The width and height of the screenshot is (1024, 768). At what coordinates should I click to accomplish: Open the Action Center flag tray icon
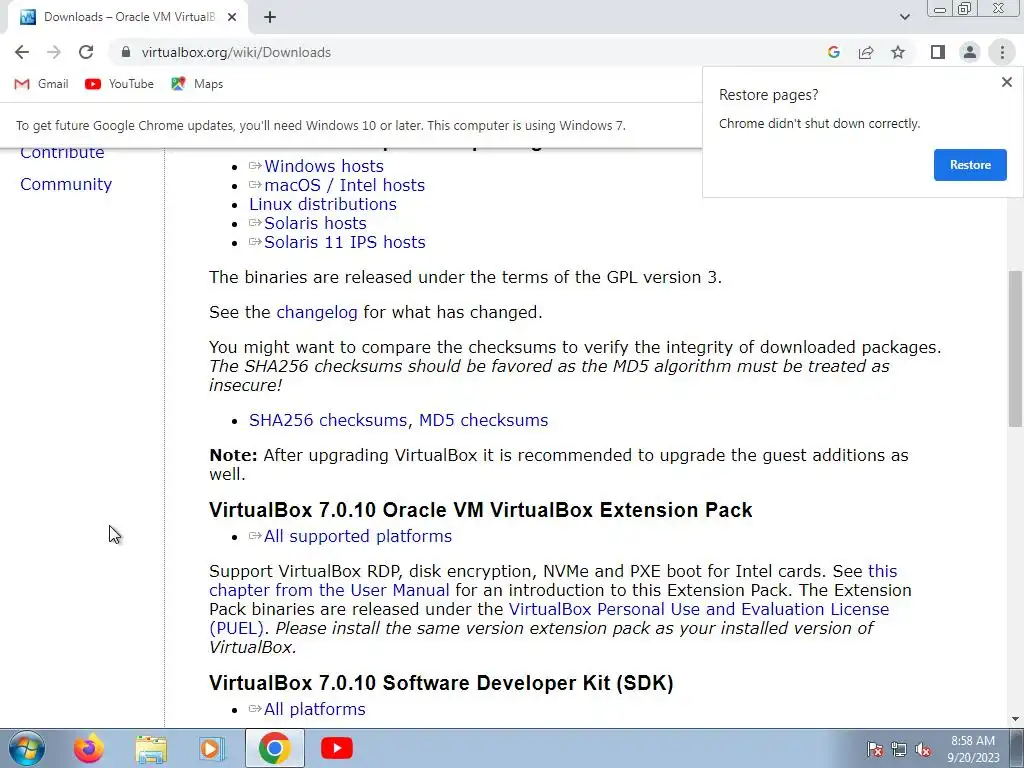pos(874,749)
